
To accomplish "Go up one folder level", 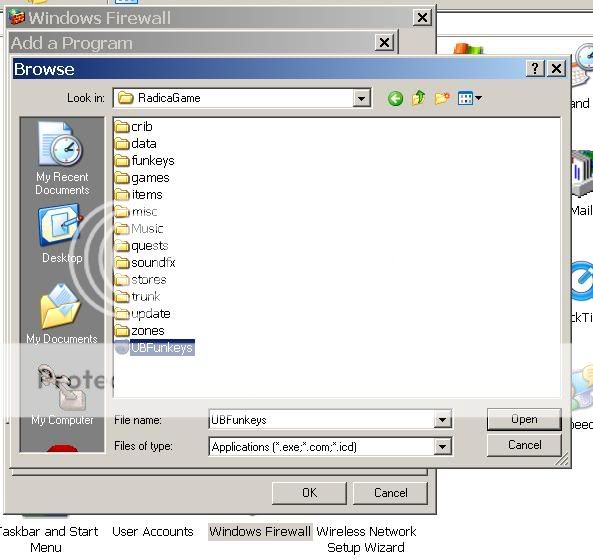I will point(419,98).
